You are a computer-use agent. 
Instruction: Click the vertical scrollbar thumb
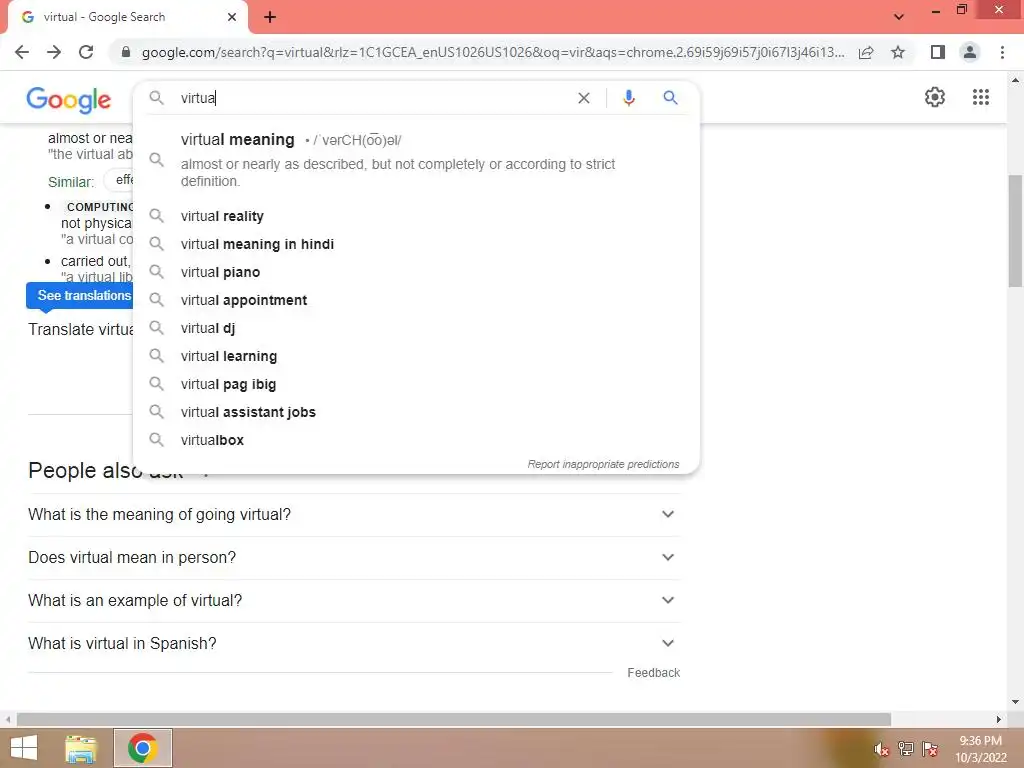[1014, 231]
